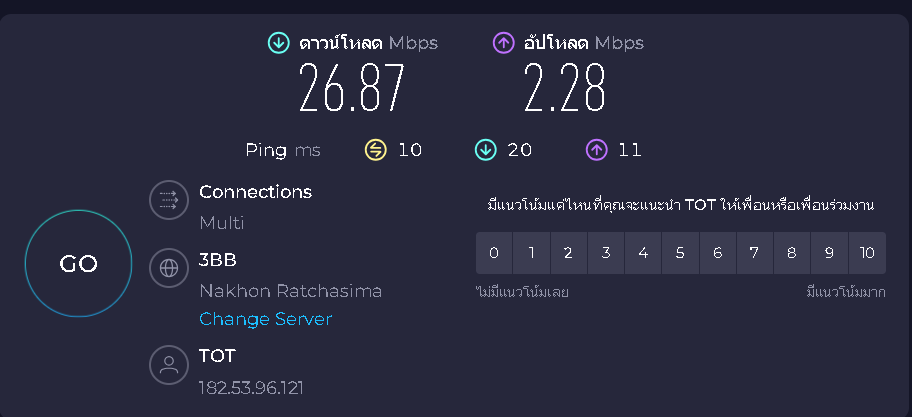Click the teal download ping icon
The image size is (912, 417).
[x=486, y=150]
